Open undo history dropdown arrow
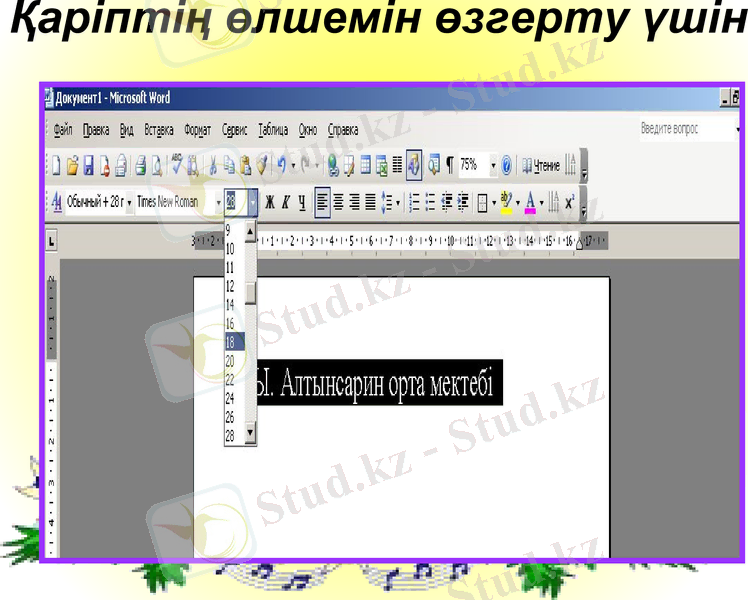 click(x=293, y=166)
